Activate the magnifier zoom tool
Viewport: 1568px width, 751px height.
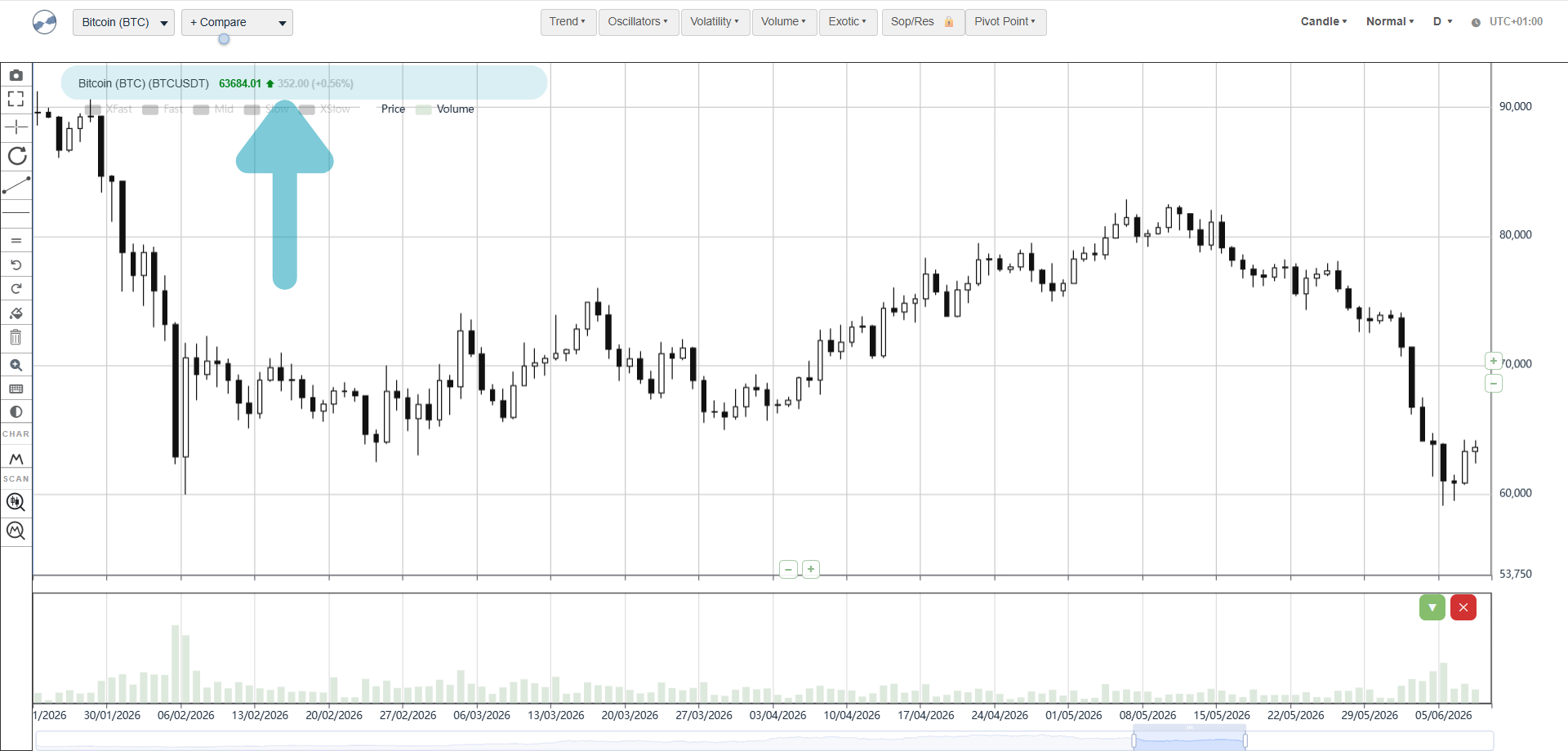pyautogui.click(x=16, y=365)
